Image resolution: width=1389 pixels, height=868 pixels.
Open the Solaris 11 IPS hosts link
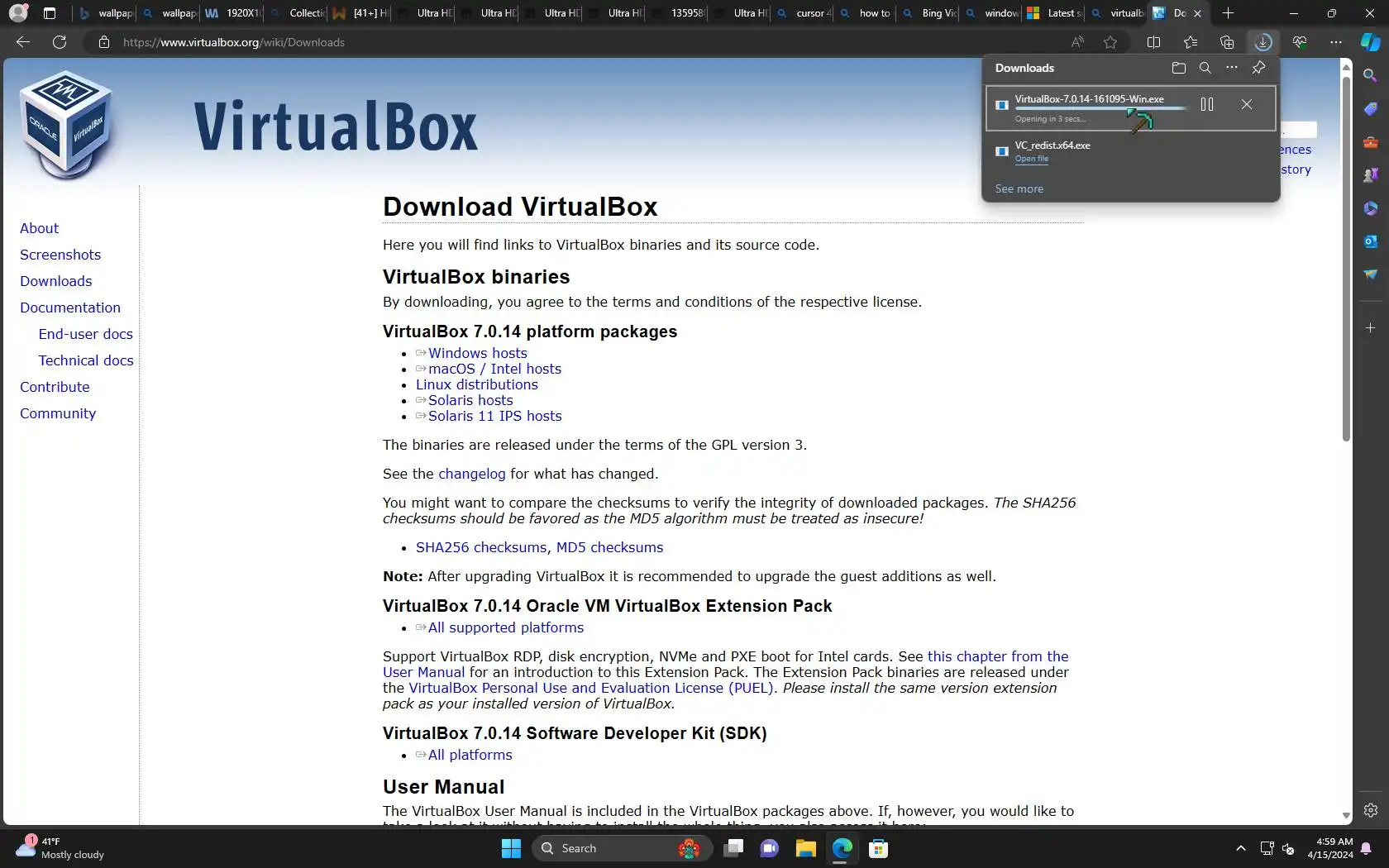(494, 416)
